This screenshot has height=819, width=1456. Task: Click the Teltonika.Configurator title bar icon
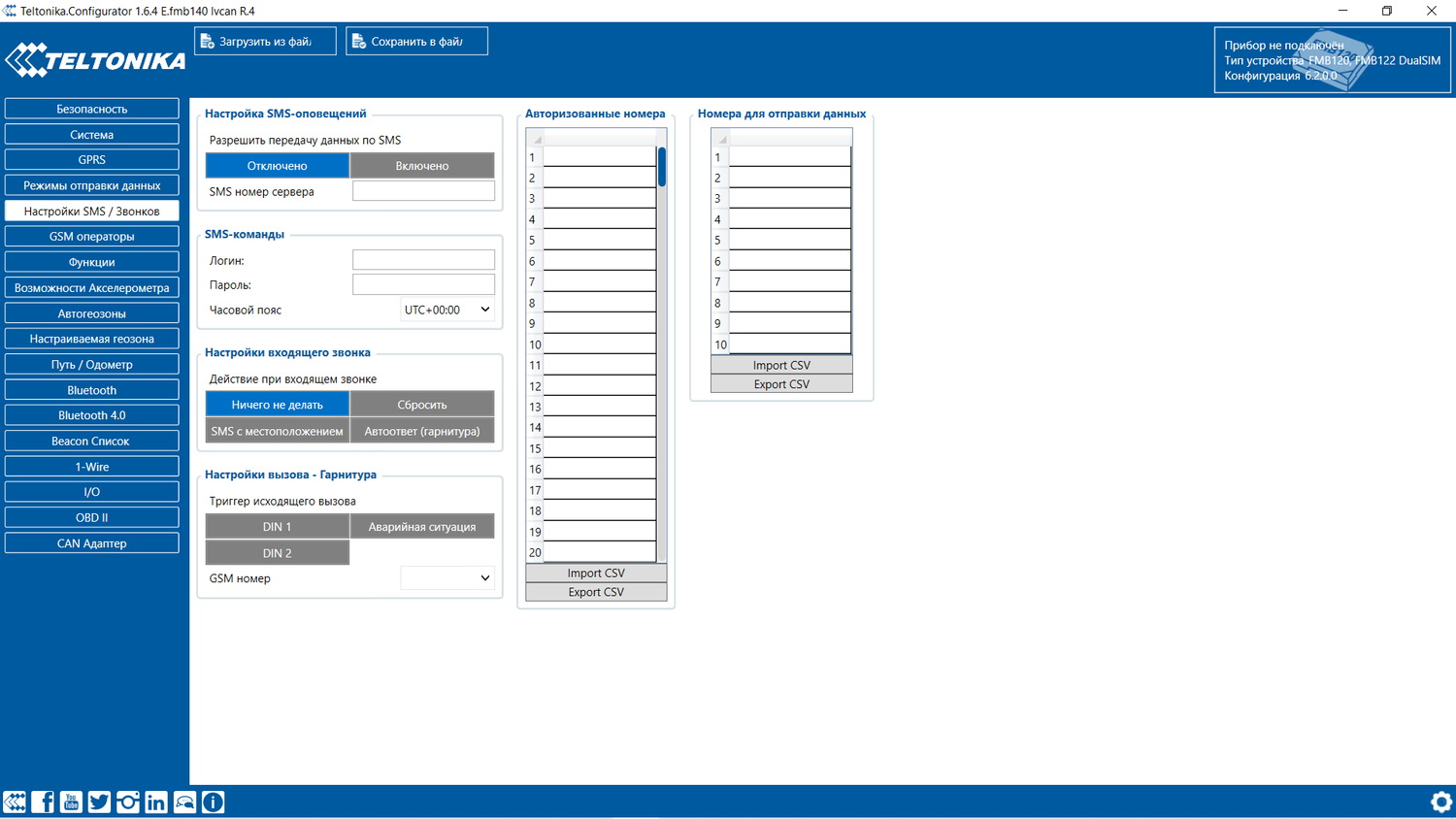pyautogui.click(x=10, y=11)
